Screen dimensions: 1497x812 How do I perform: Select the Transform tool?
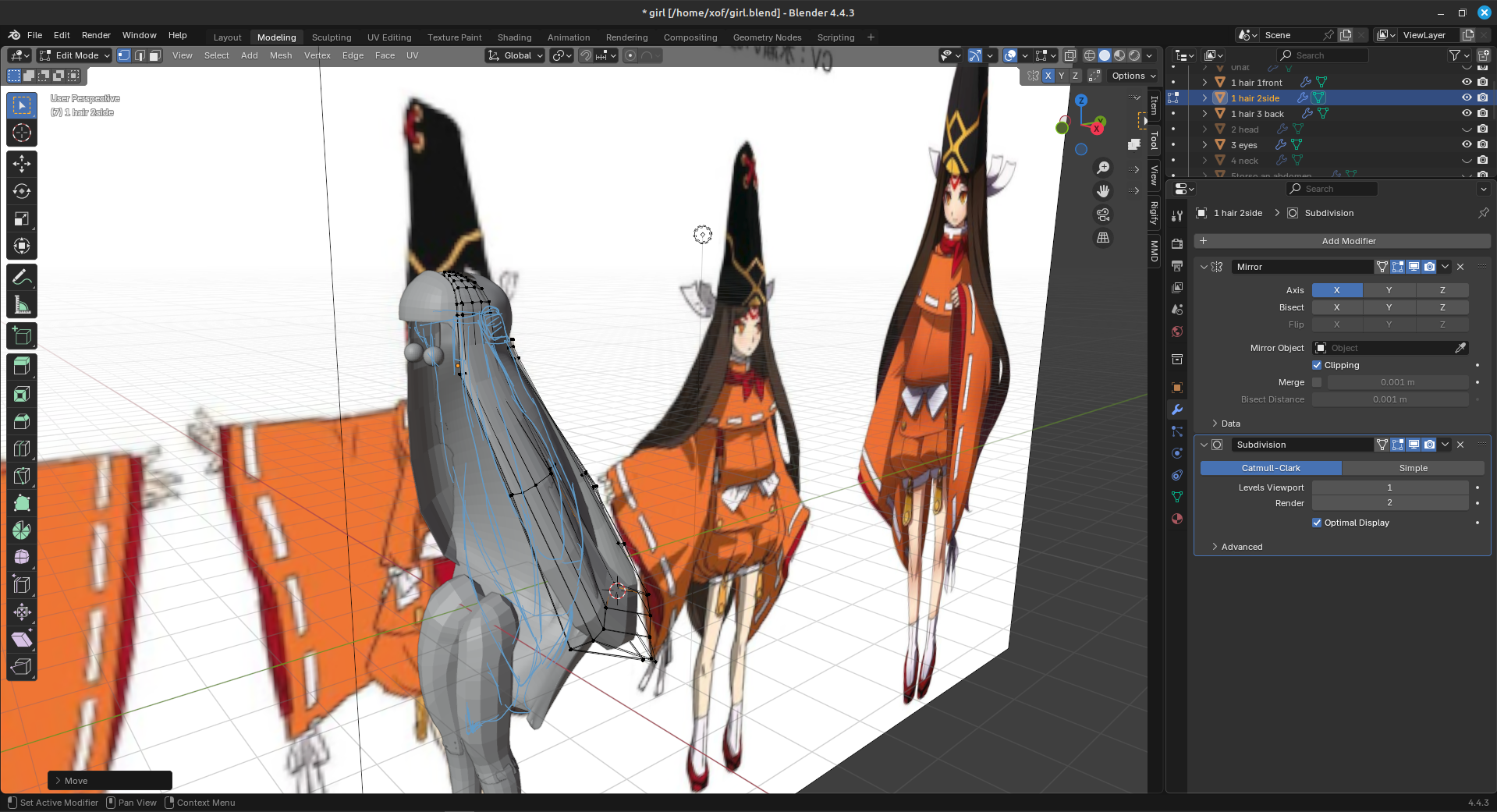22,246
